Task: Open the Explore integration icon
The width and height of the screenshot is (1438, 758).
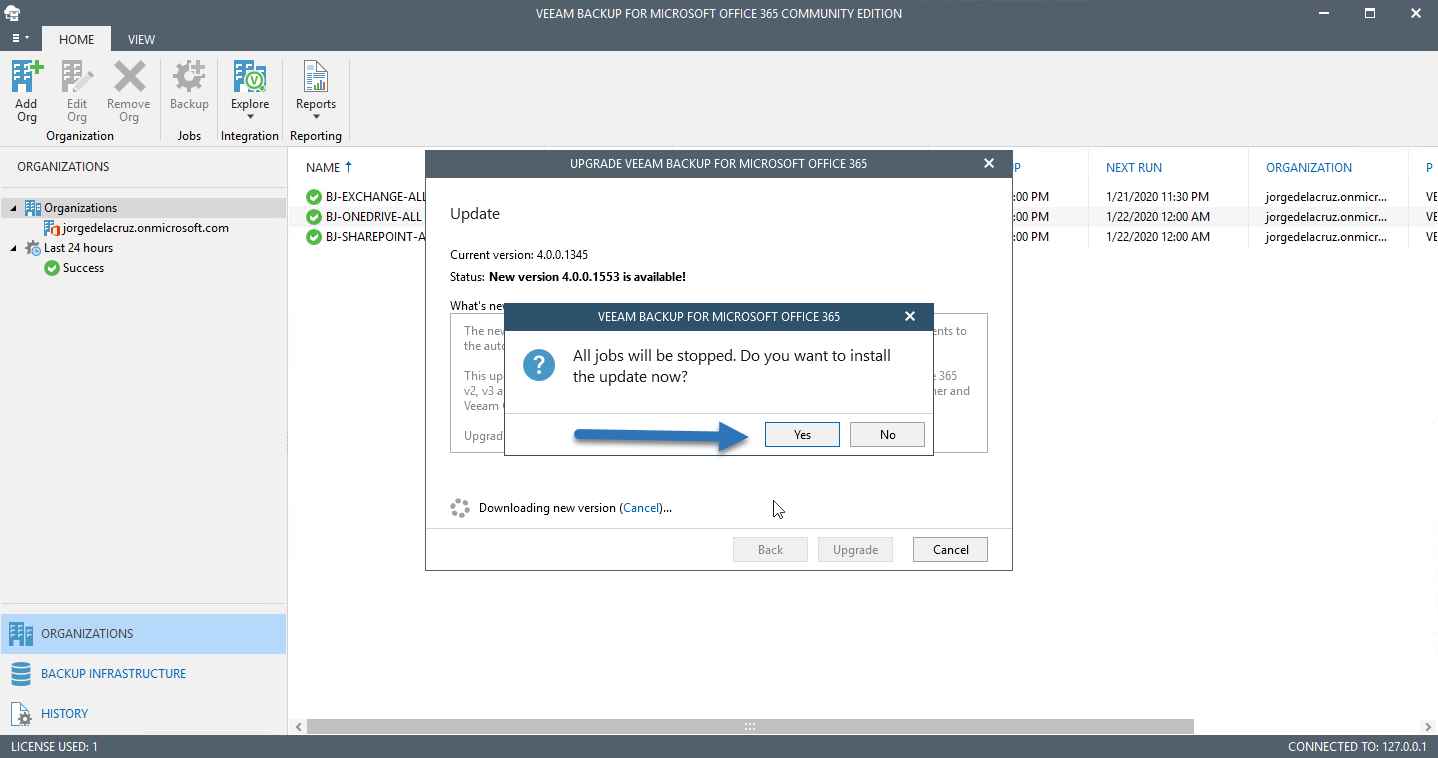Action: (250, 77)
